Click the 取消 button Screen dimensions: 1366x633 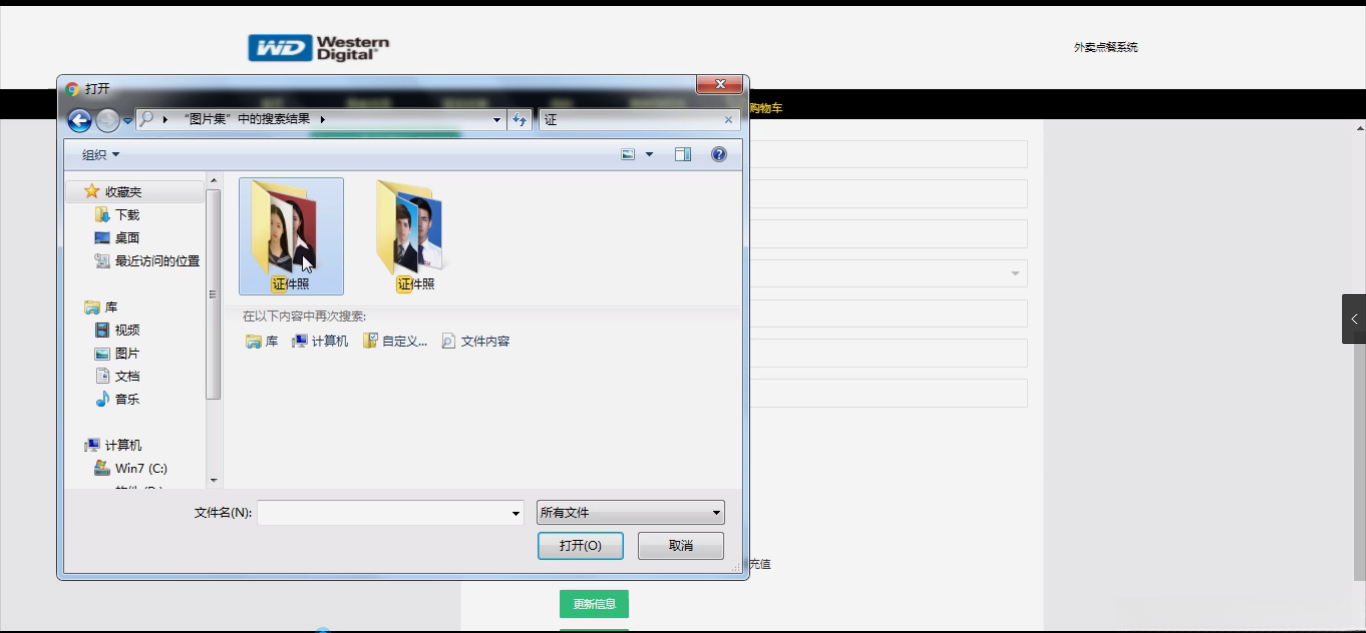(x=681, y=546)
